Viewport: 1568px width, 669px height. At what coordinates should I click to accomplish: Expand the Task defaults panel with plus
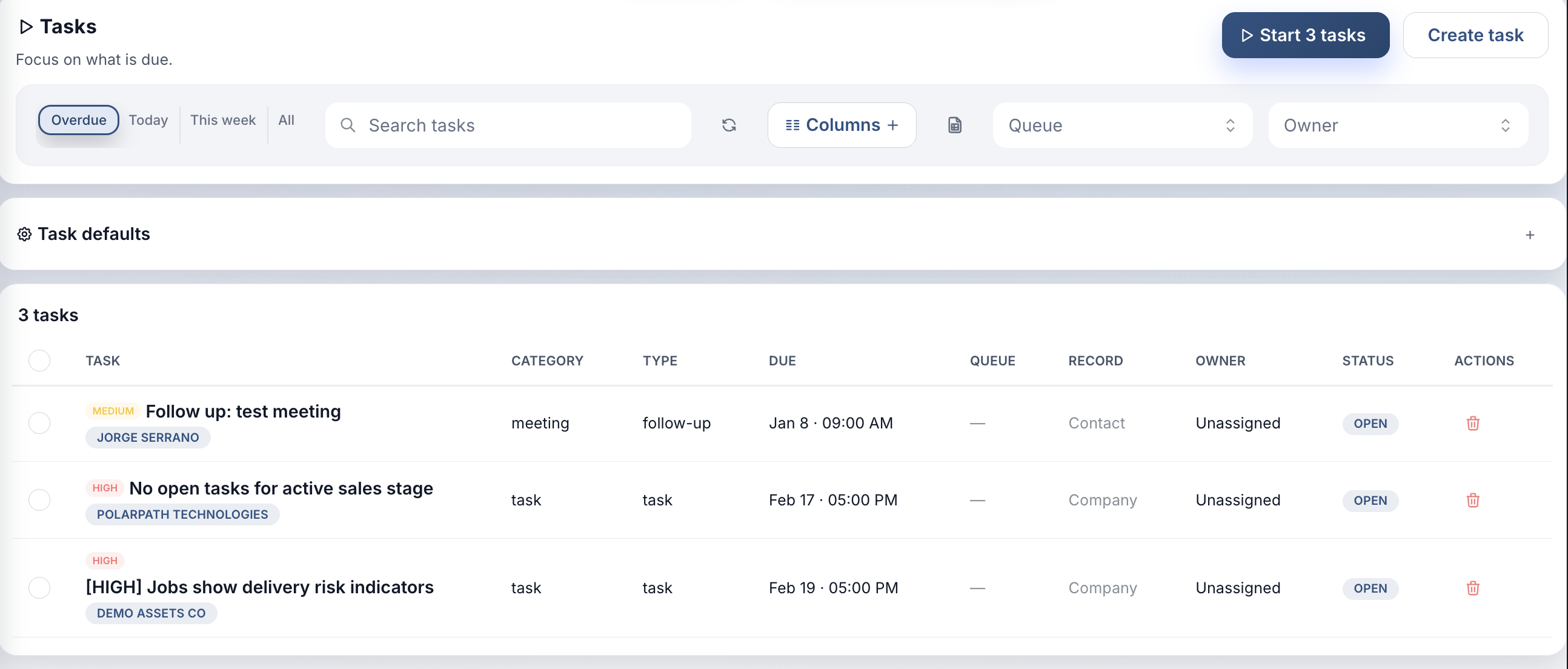[1531, 235]
